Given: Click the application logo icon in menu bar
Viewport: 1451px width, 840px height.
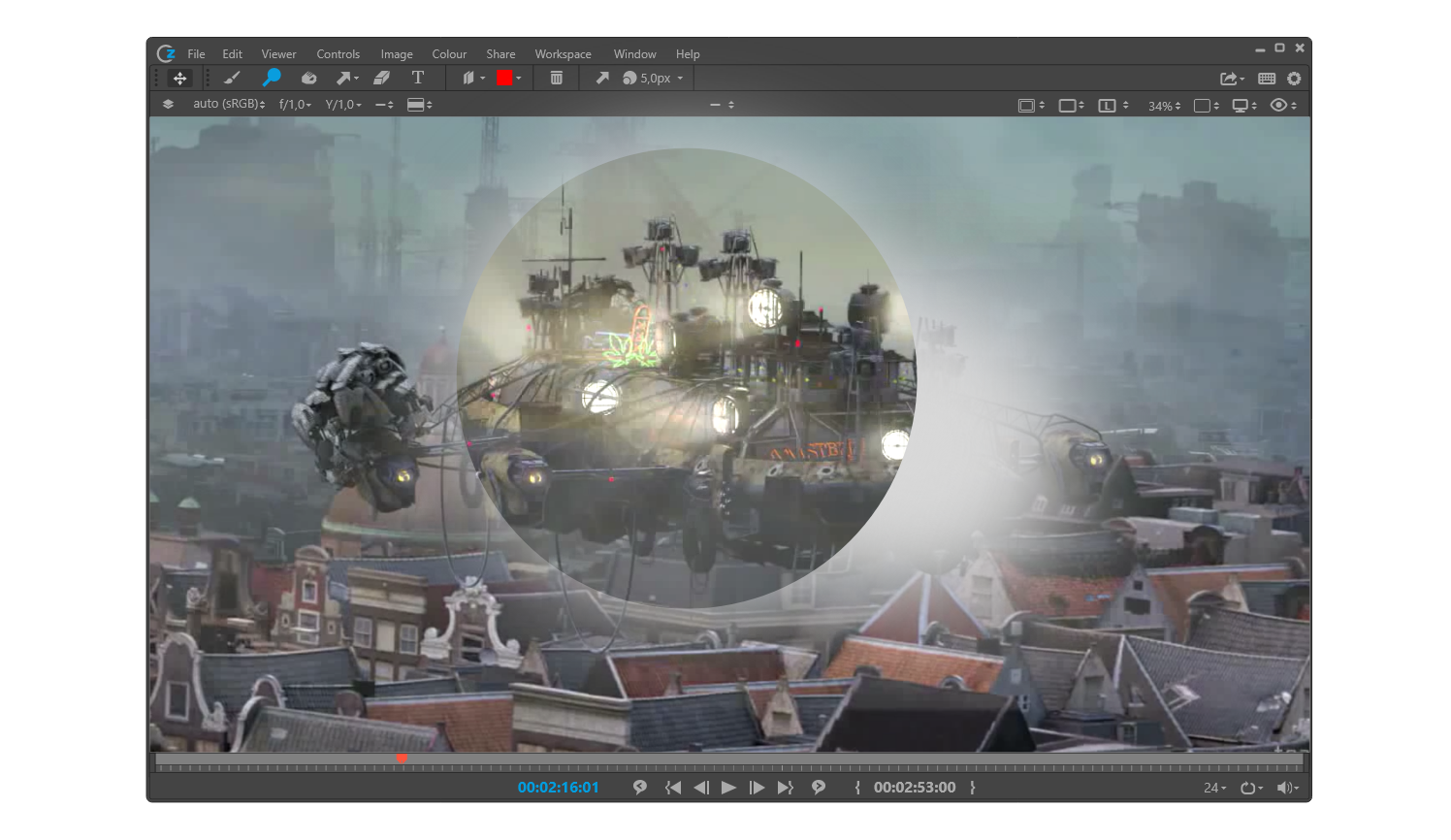Looking at the screenshot, I should (167, 53).
